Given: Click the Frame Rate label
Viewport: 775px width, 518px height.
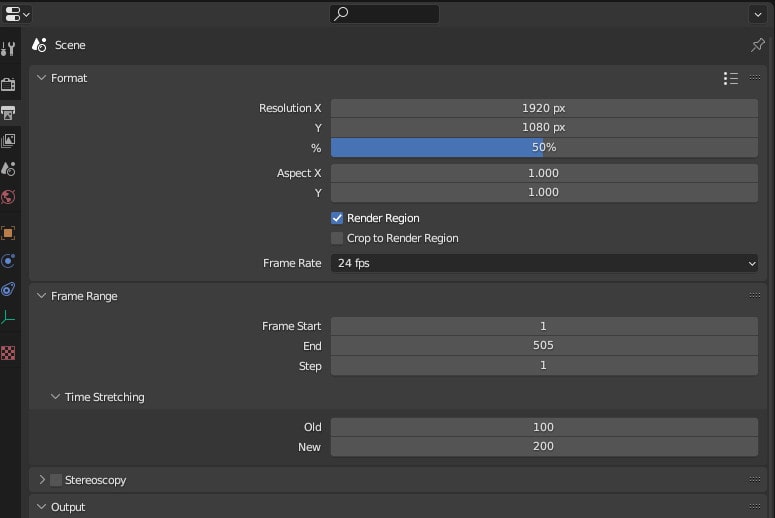Looking at the screenshot, I should [292, 263].
